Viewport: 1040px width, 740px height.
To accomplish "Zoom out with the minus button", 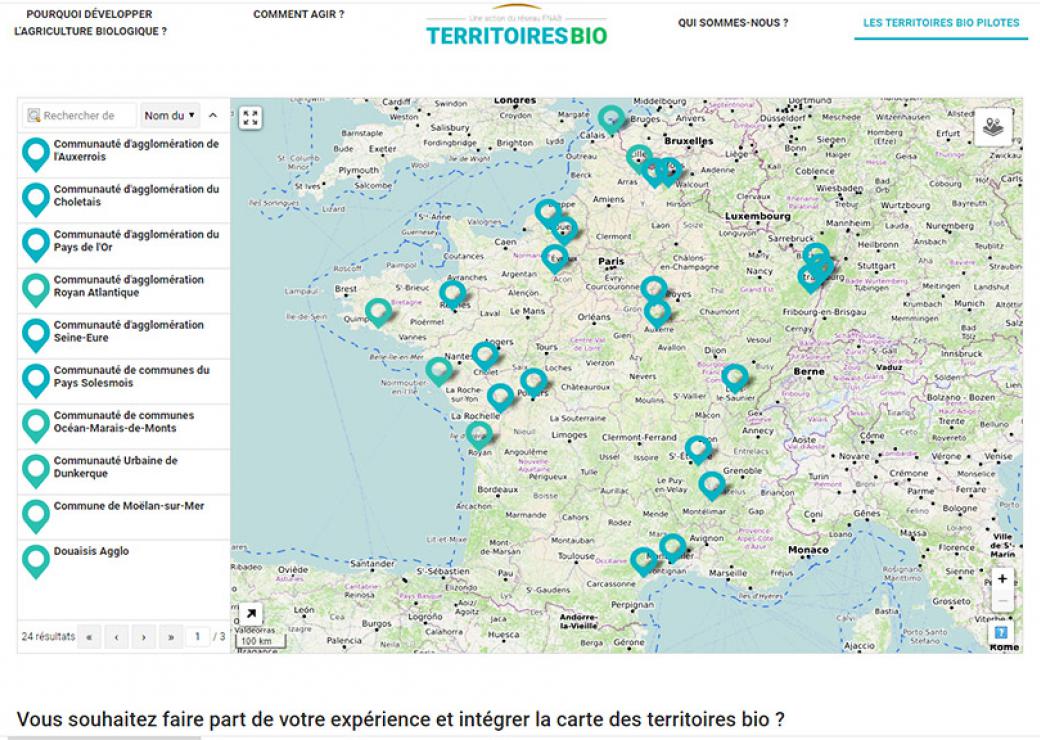I will tap(1002, 600).
